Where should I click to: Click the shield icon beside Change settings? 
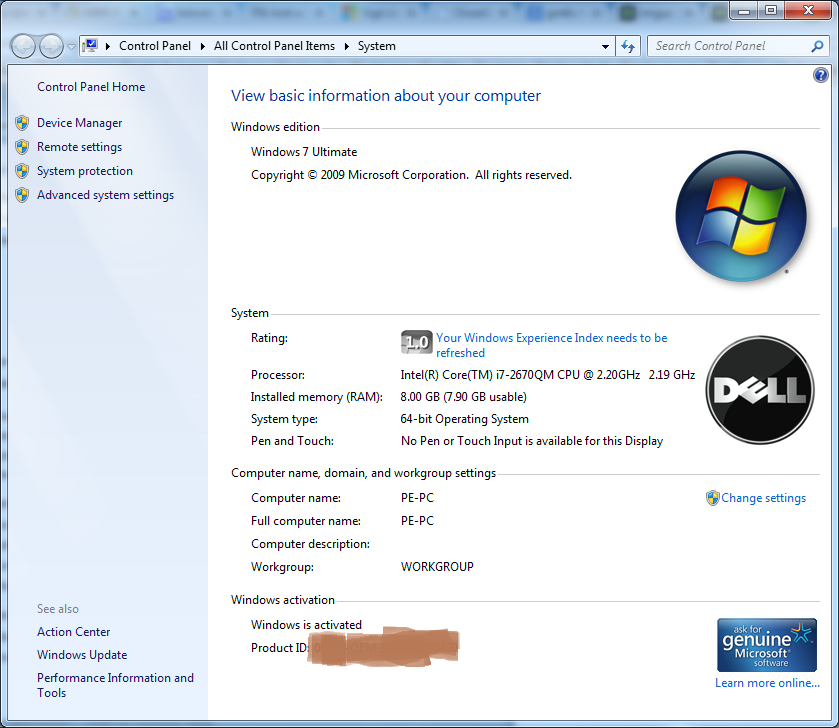(x=712, y=498)
